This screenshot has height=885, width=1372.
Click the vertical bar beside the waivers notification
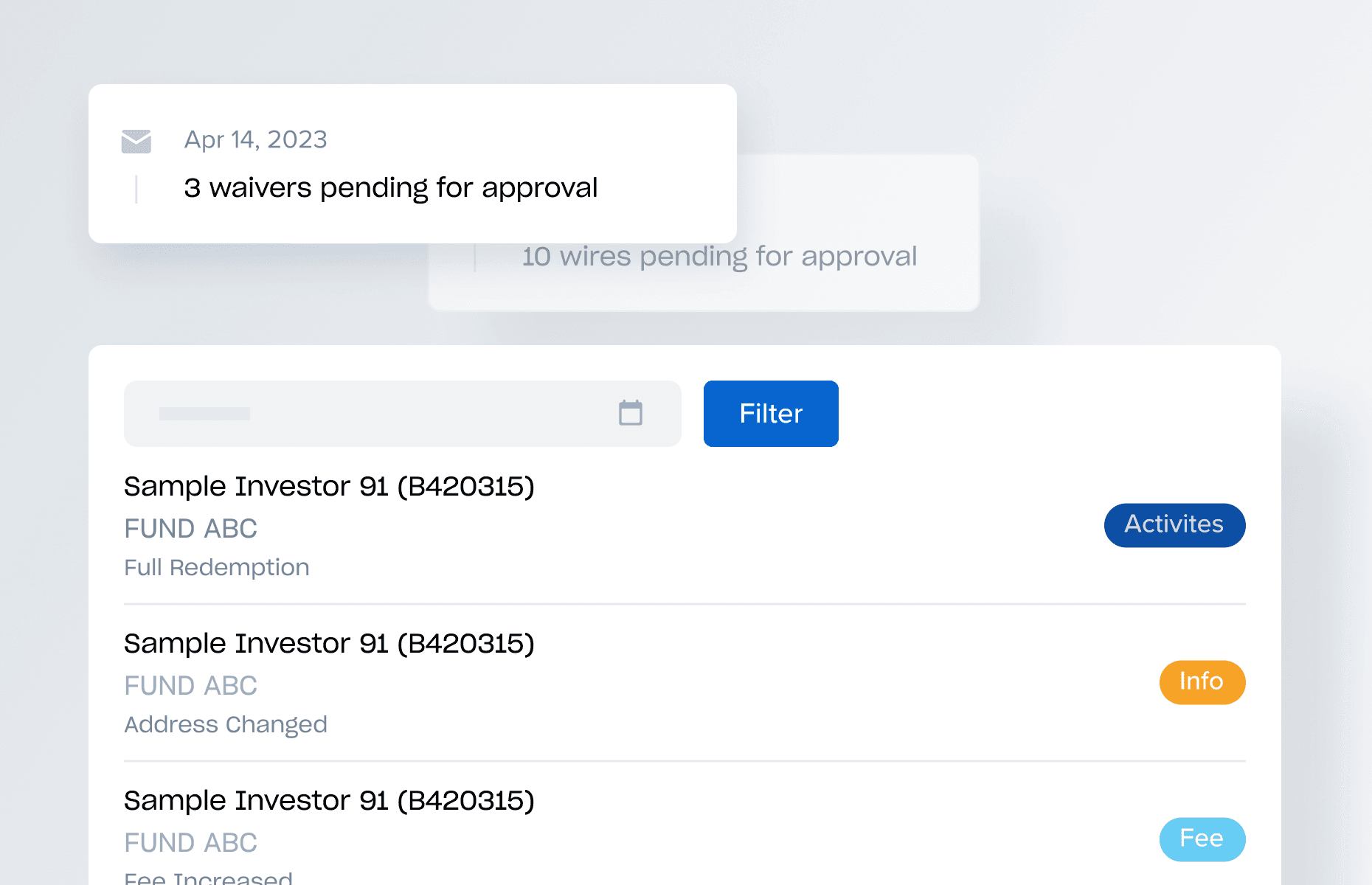136,188
